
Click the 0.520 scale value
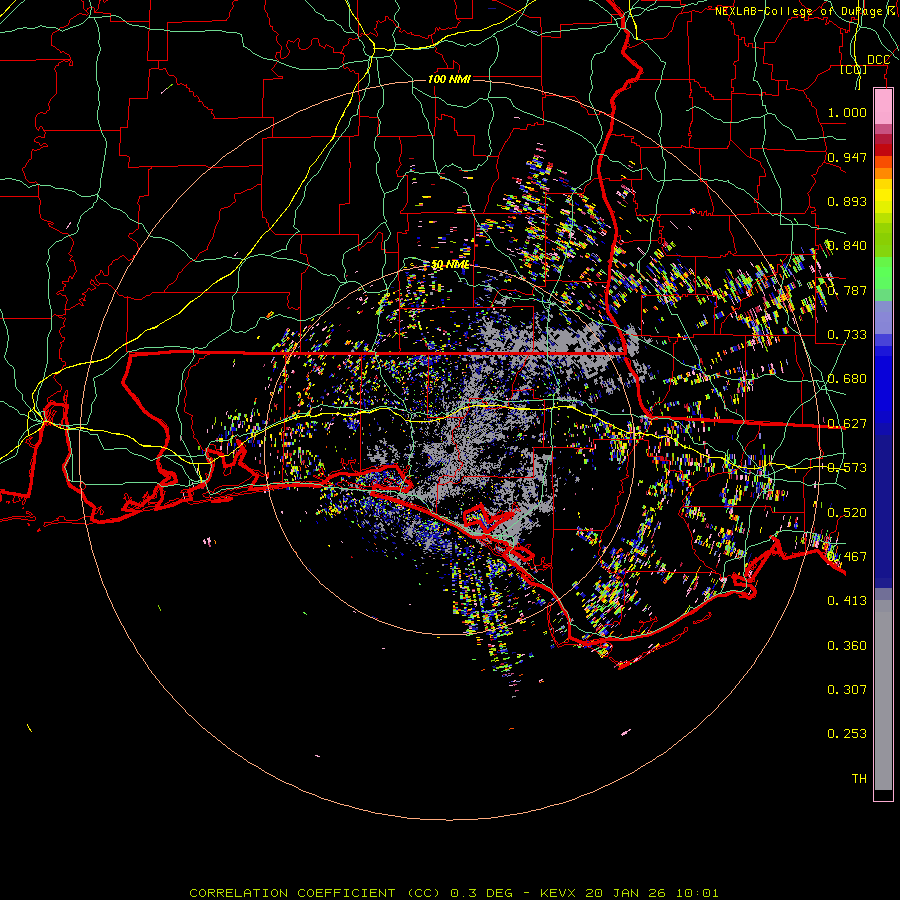coord(847,513)
